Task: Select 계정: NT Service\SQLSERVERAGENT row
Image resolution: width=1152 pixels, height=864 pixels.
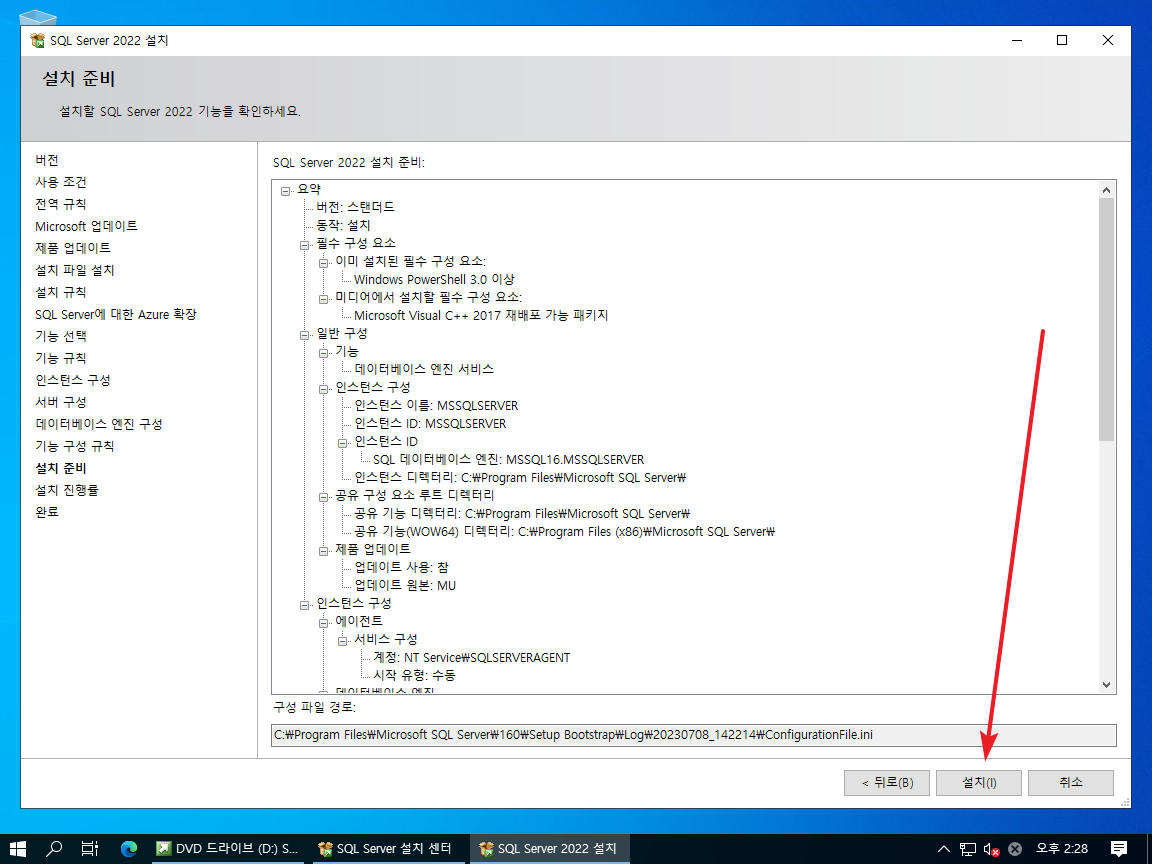Action: pyautogui.click(x=472, y=658)
